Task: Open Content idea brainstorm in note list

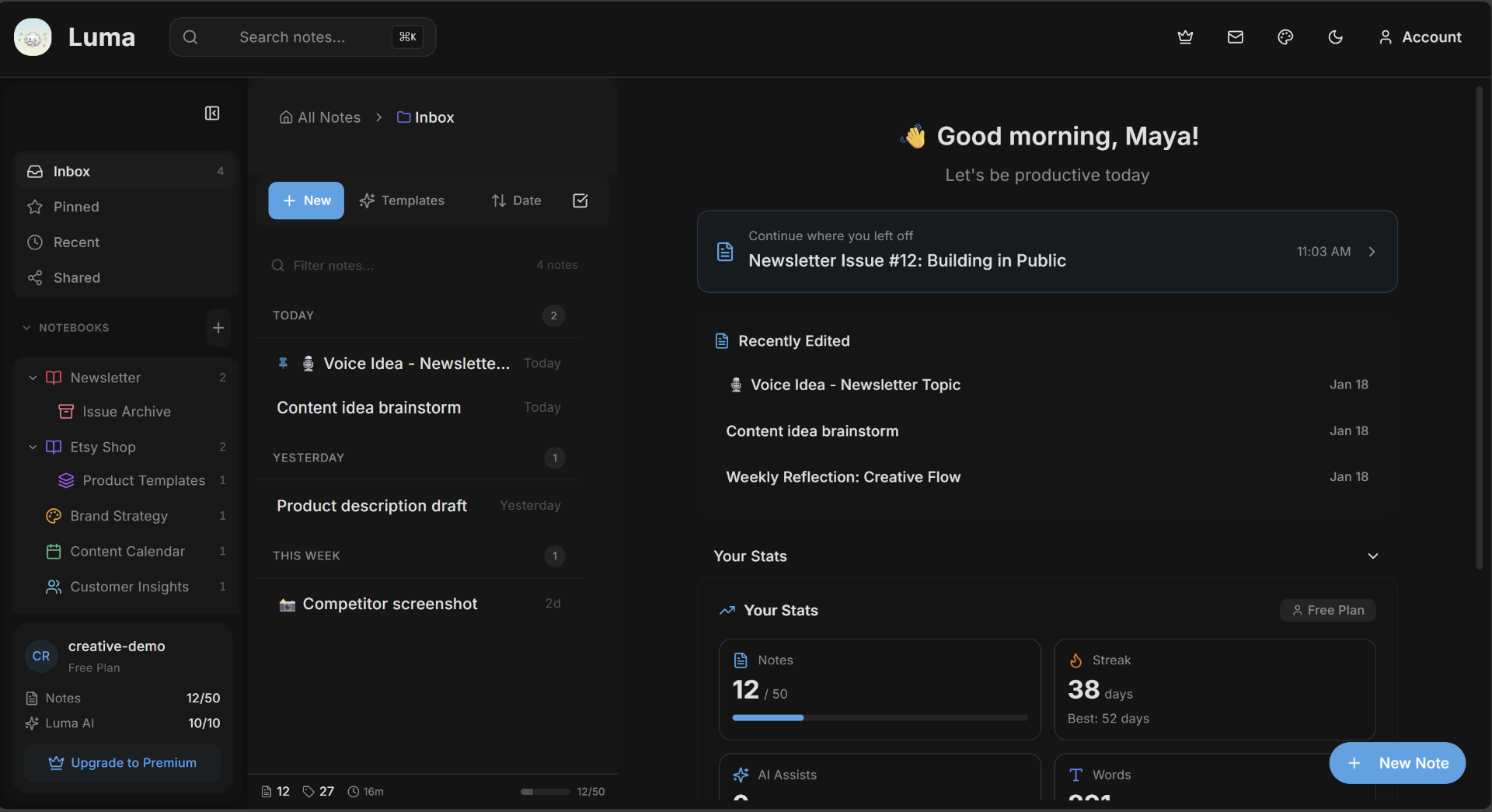Action: 419,408
